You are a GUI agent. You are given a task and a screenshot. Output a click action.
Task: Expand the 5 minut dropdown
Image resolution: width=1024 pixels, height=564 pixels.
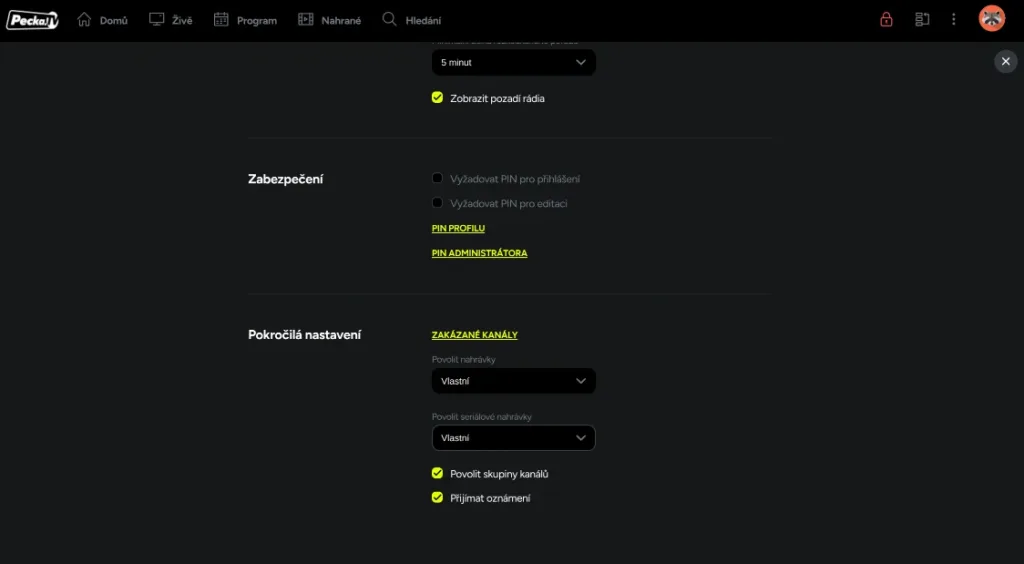tap(513, 62)
